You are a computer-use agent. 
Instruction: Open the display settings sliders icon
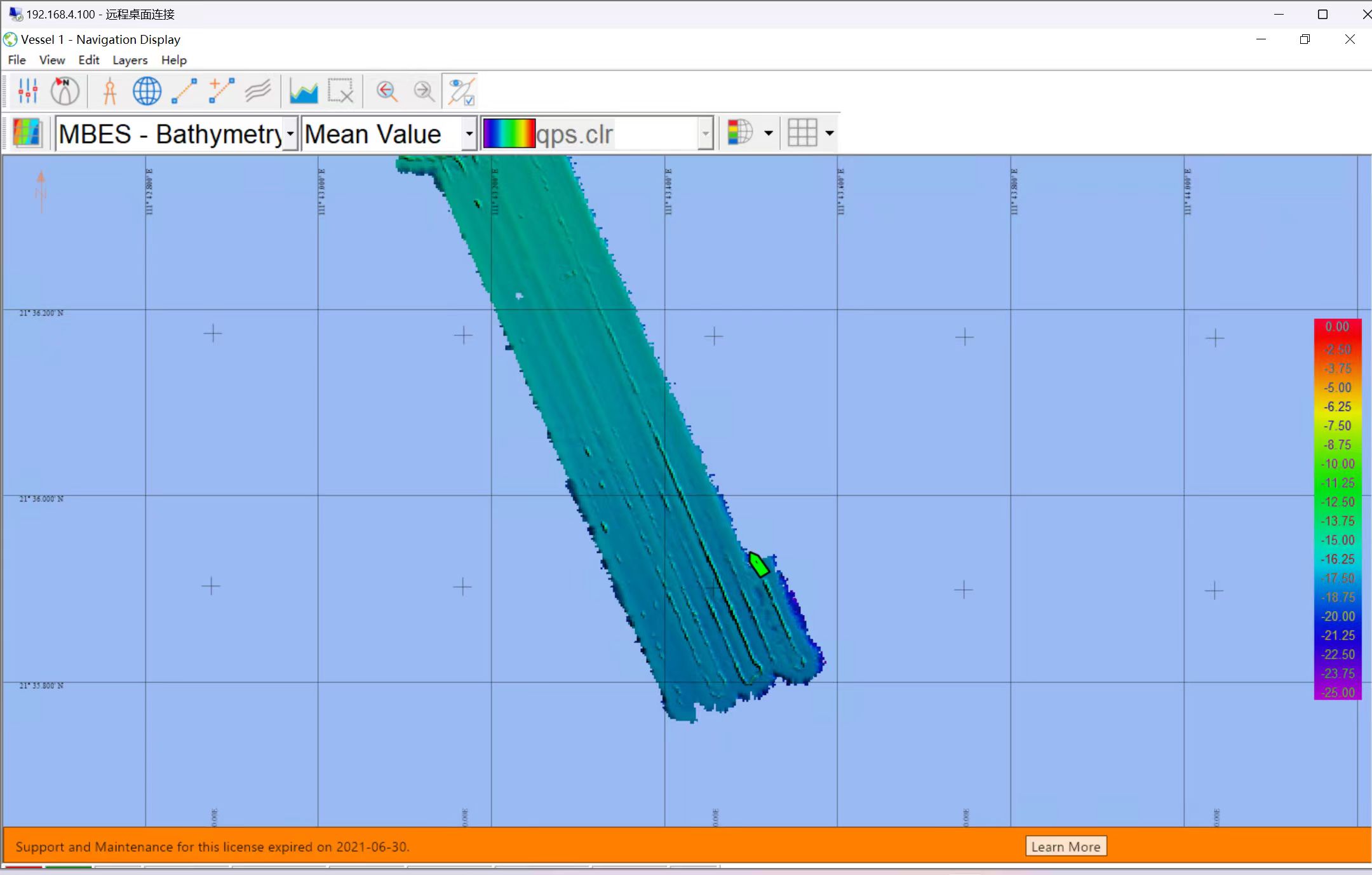pos(27,92)
